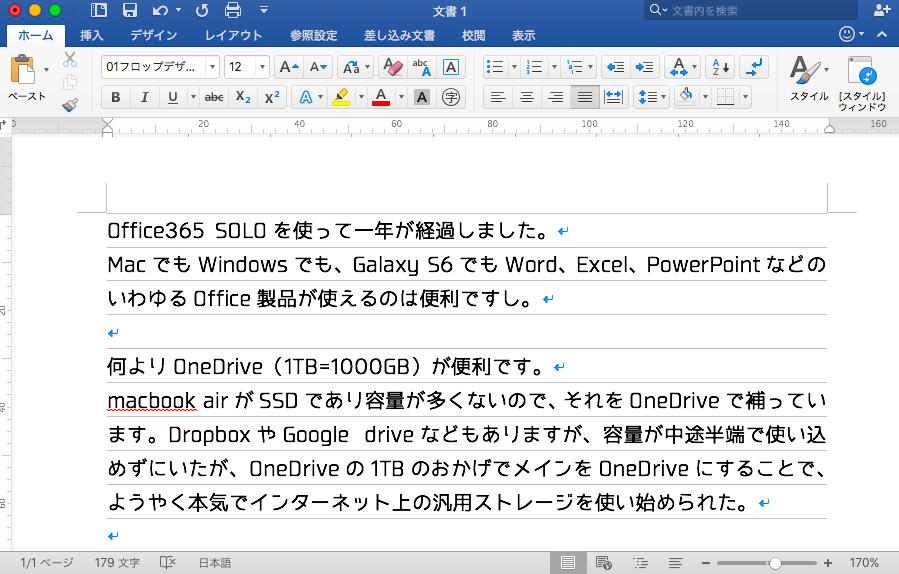Viewport: 899px width, 574px height.
Task: Click the 1/1 ページ page indicator
Action: [x=46, y=563]
